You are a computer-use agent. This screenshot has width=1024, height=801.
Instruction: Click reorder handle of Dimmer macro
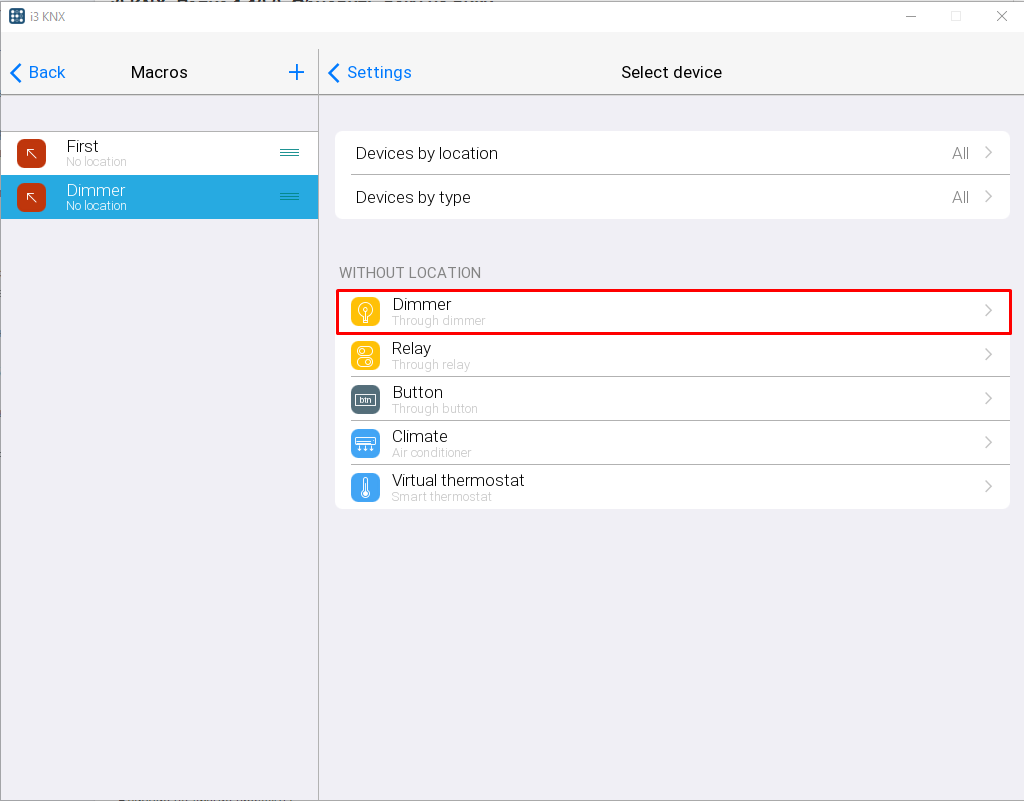pyautogui.click(x=289, y=197)
